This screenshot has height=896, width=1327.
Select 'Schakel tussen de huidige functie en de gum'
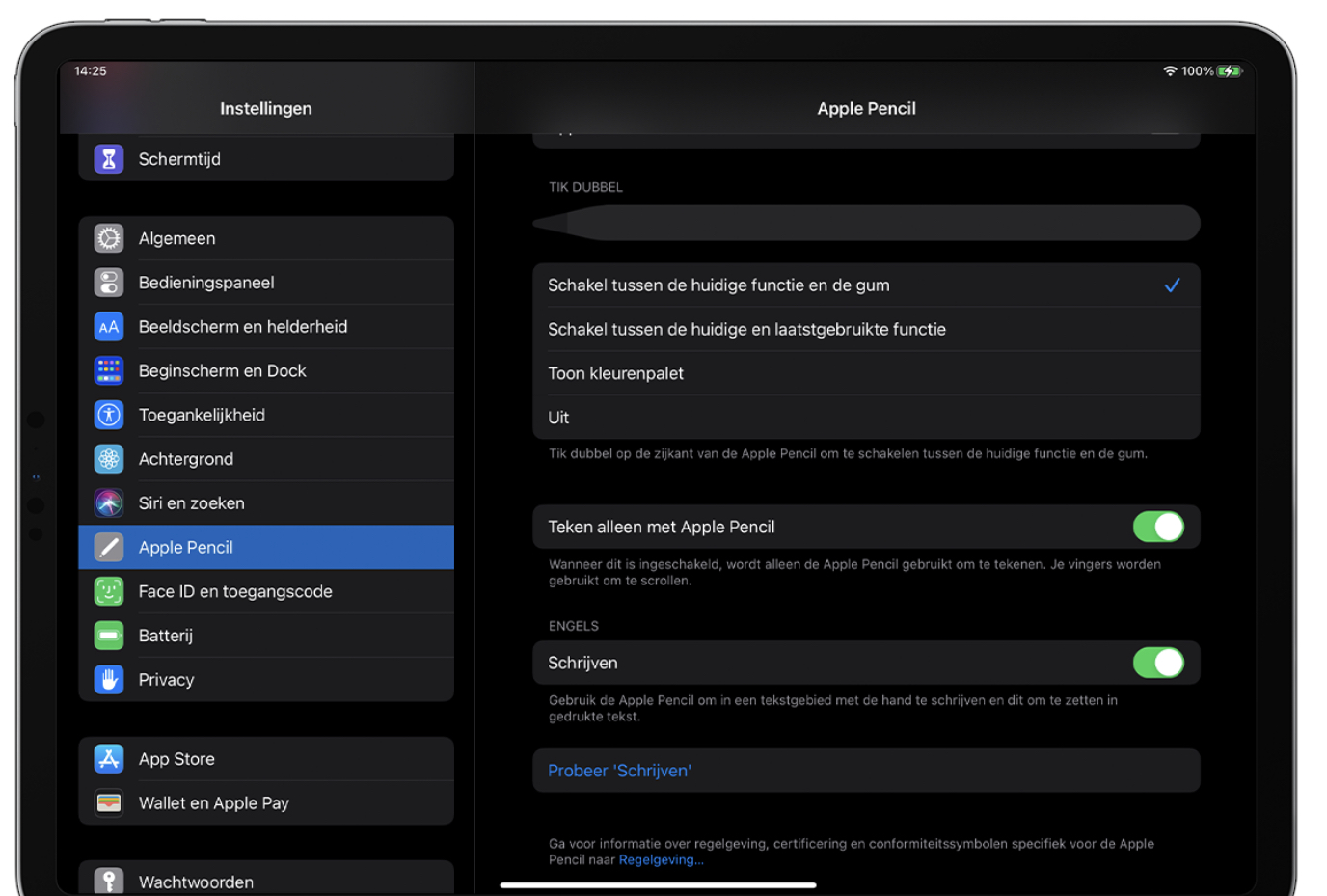point(866,285)
